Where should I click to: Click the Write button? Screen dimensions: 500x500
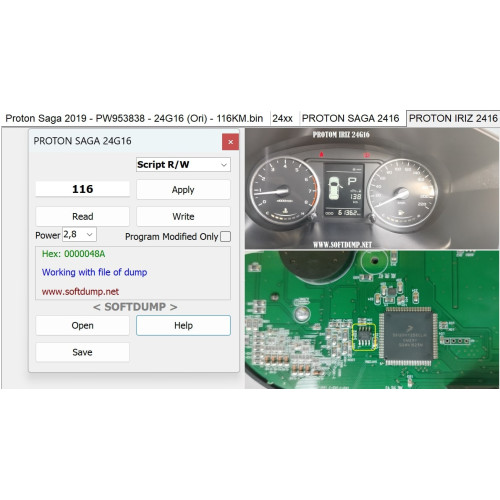pyautogui.click(x=183, y=216)
